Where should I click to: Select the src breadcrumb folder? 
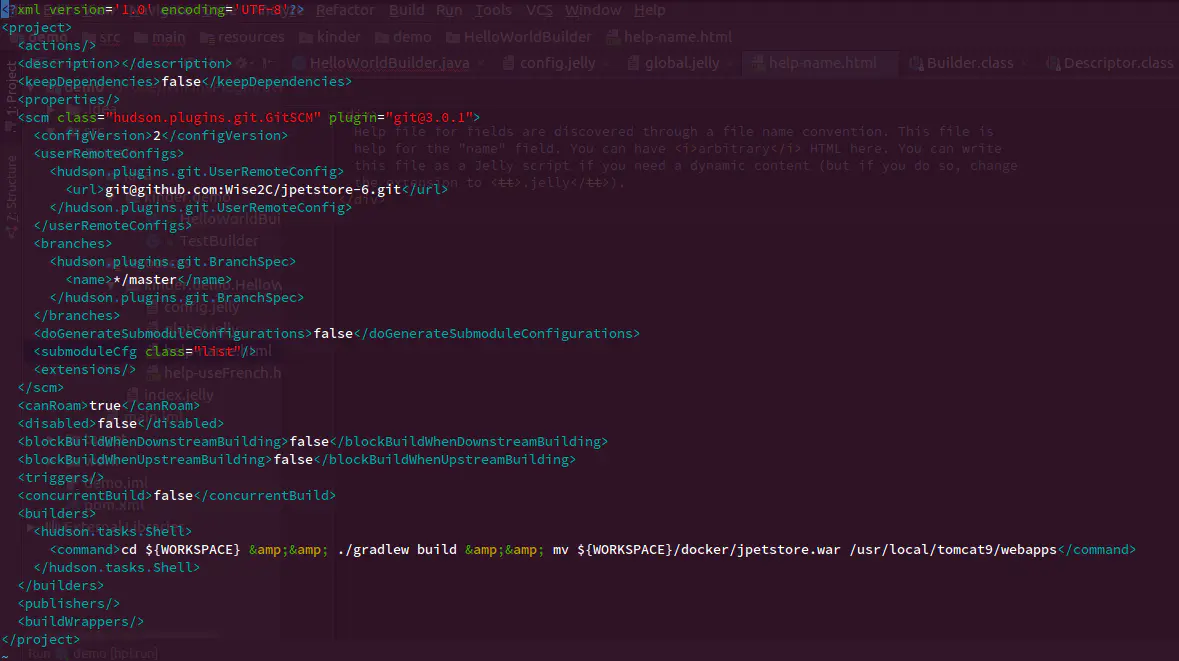[109, 37]
